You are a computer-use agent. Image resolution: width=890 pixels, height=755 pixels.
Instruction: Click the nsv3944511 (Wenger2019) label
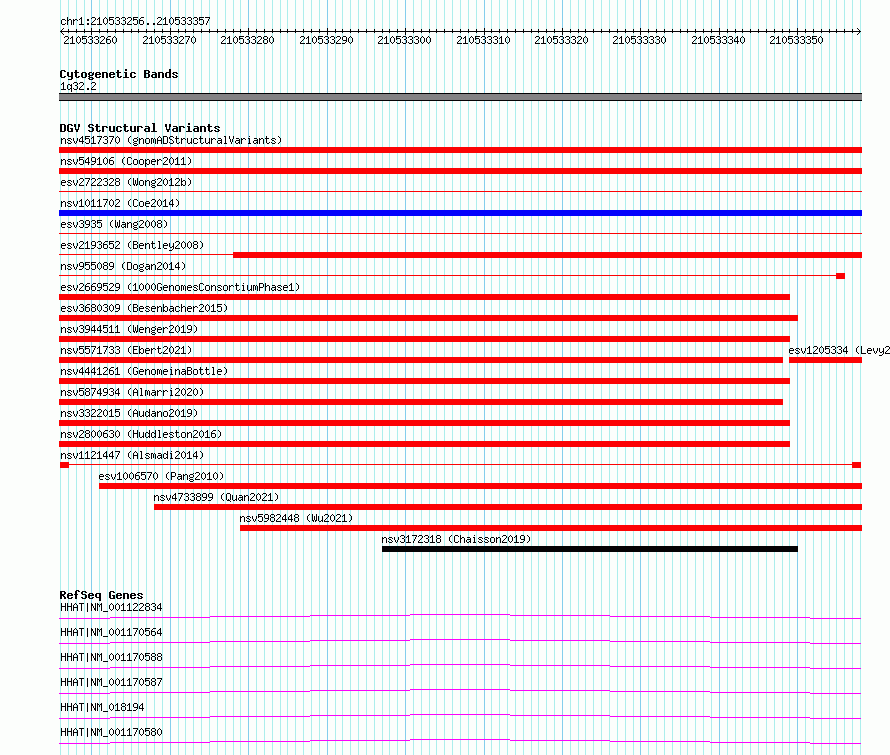pyautogui.click(x=129, y=329)
